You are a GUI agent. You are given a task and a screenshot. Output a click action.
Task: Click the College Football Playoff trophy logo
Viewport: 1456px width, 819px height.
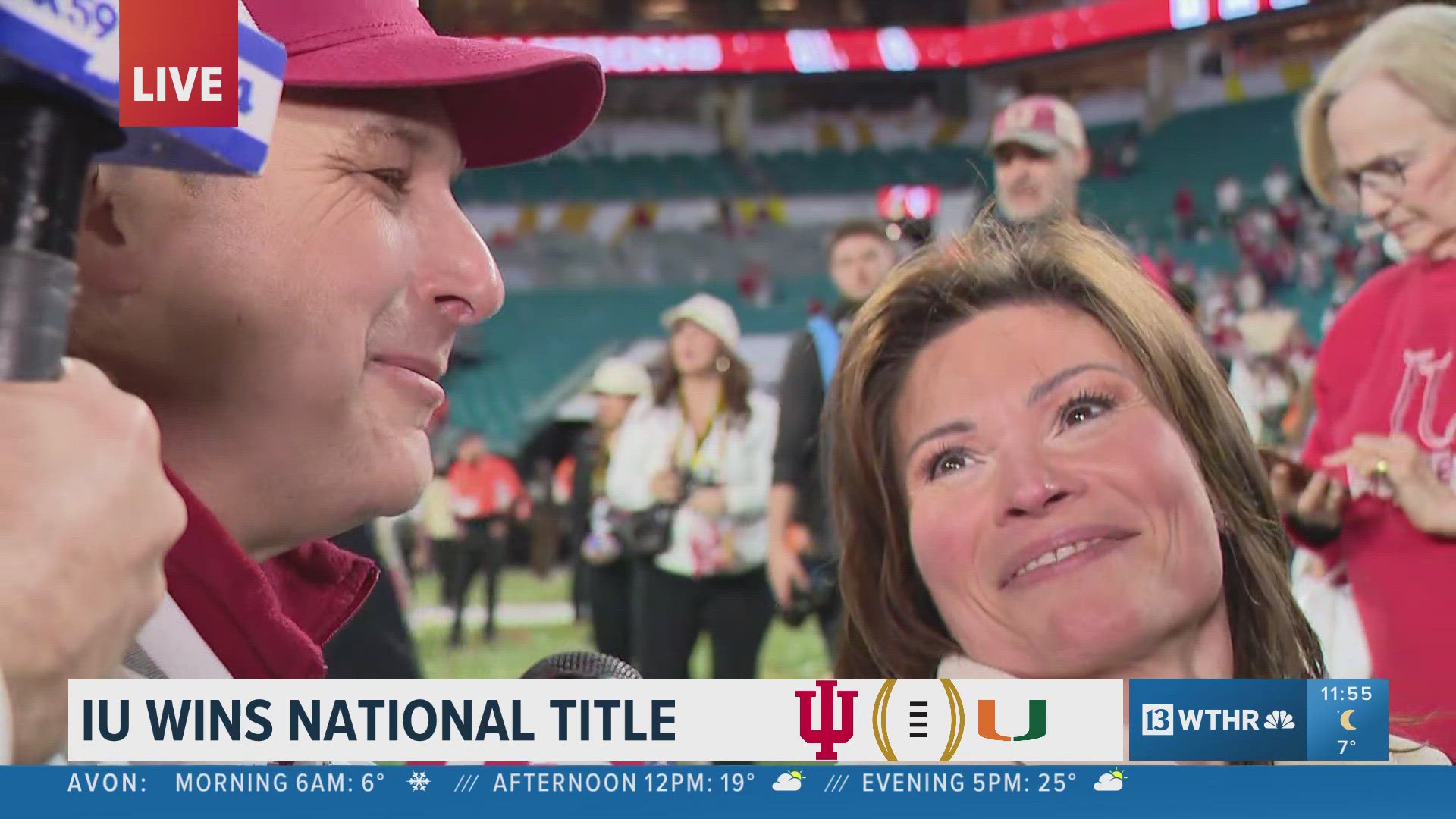point(918,720)
